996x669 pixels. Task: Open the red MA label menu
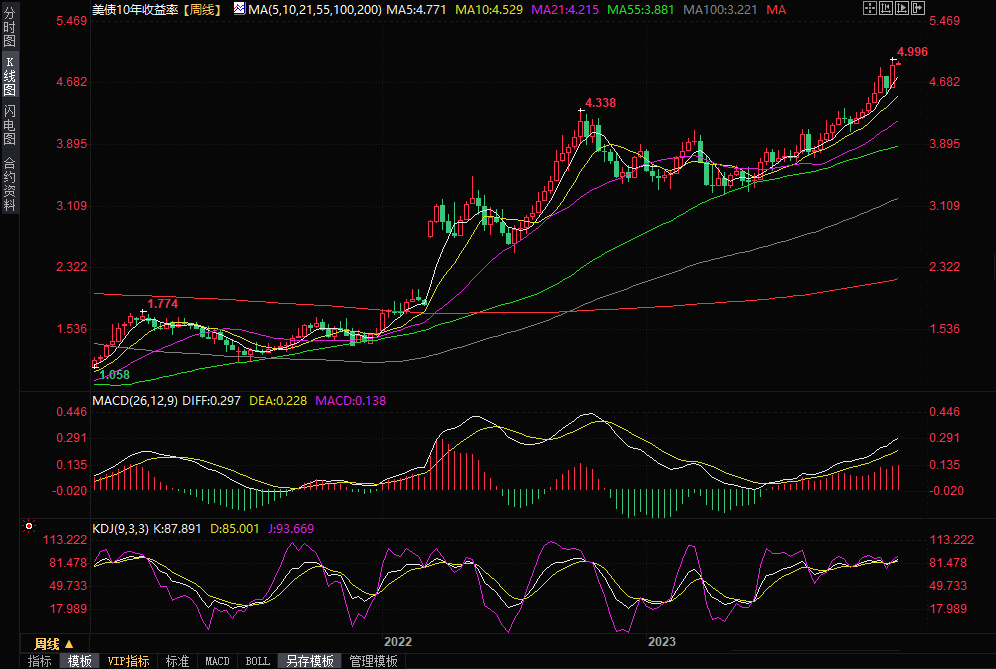tap(775, 9)
